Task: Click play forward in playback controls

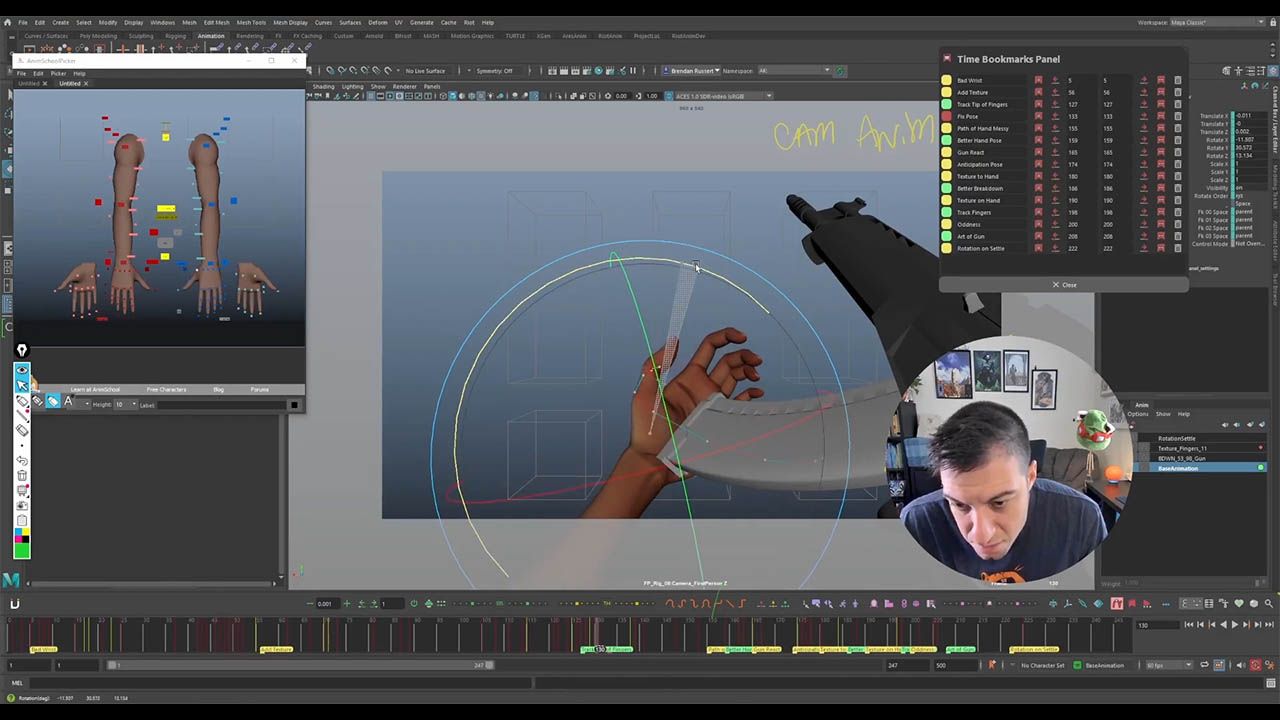Action: (1234, 625)
